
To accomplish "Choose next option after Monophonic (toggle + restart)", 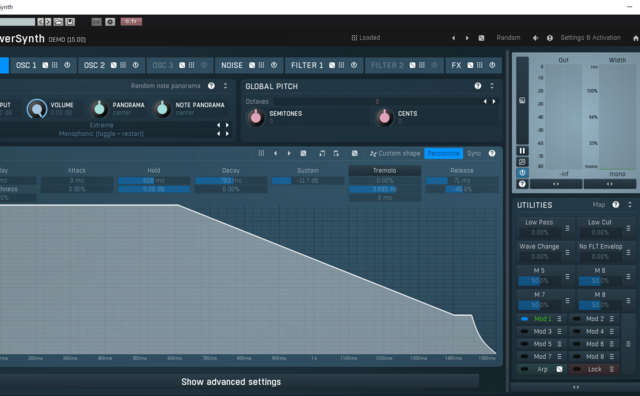I will coord(227,133).
